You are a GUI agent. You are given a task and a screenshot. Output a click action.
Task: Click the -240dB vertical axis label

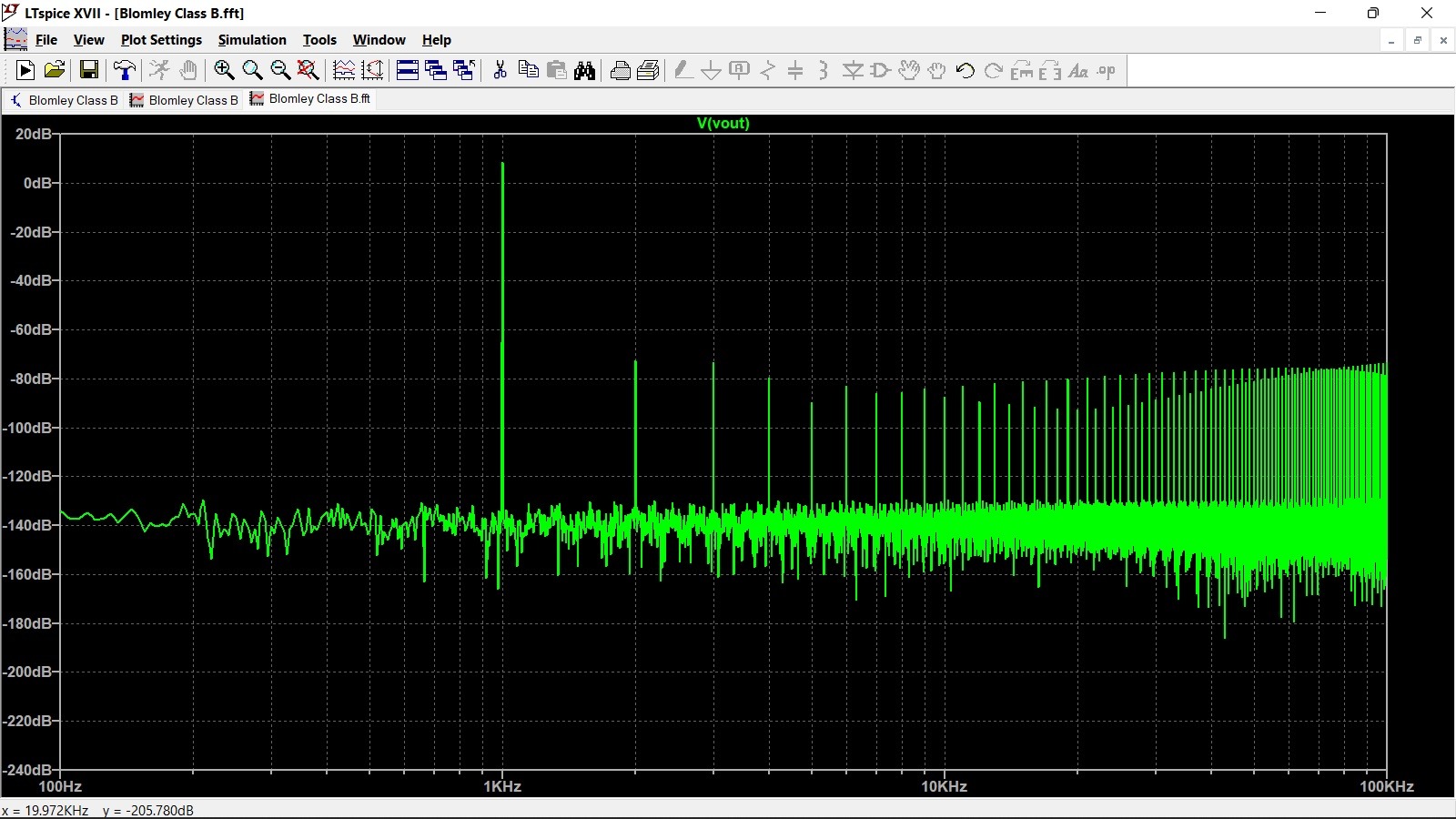point(28,770)
